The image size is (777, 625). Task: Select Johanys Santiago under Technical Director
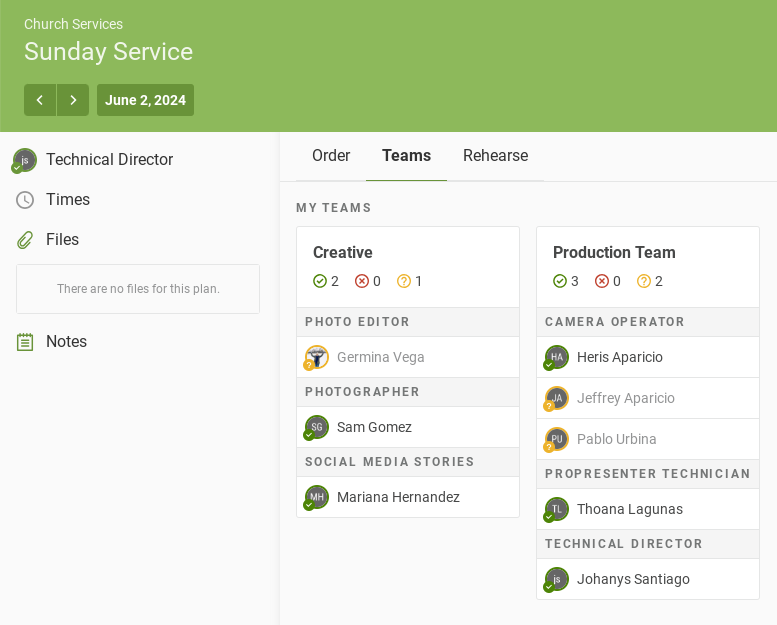tap(633, 579)
